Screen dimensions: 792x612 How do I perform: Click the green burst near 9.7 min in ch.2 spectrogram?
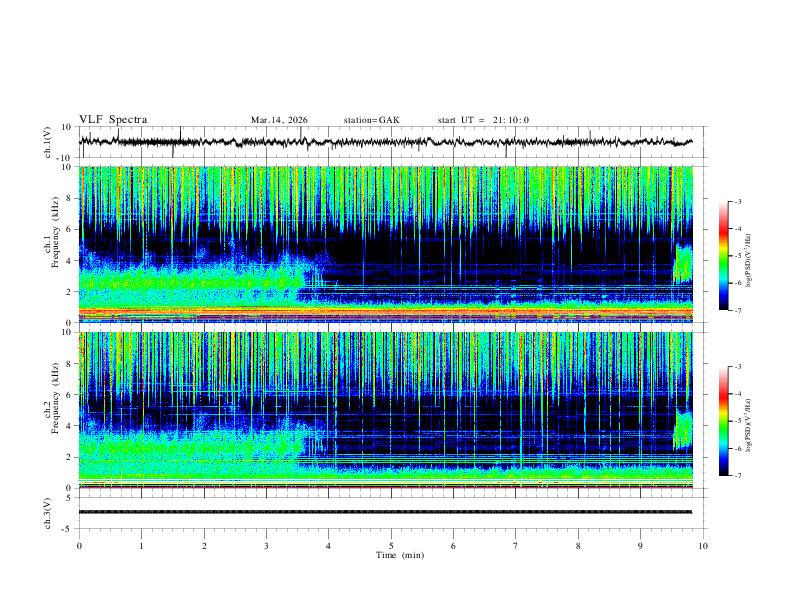pyautogui.click(x=682, y=430)
